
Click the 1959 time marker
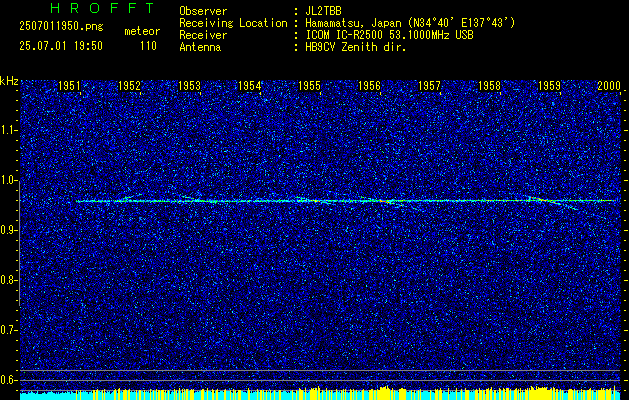pos(550,85)
